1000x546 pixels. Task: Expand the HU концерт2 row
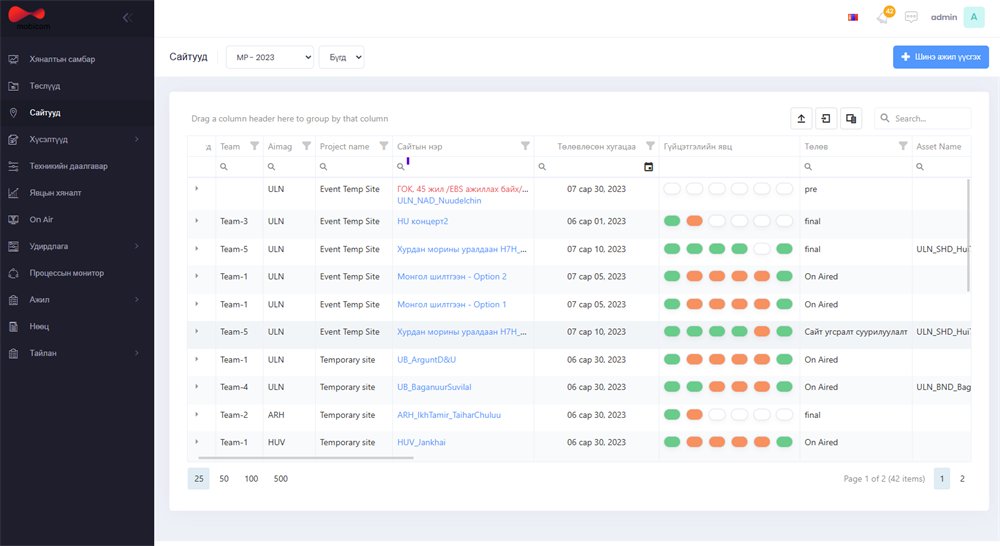[196, 221]
